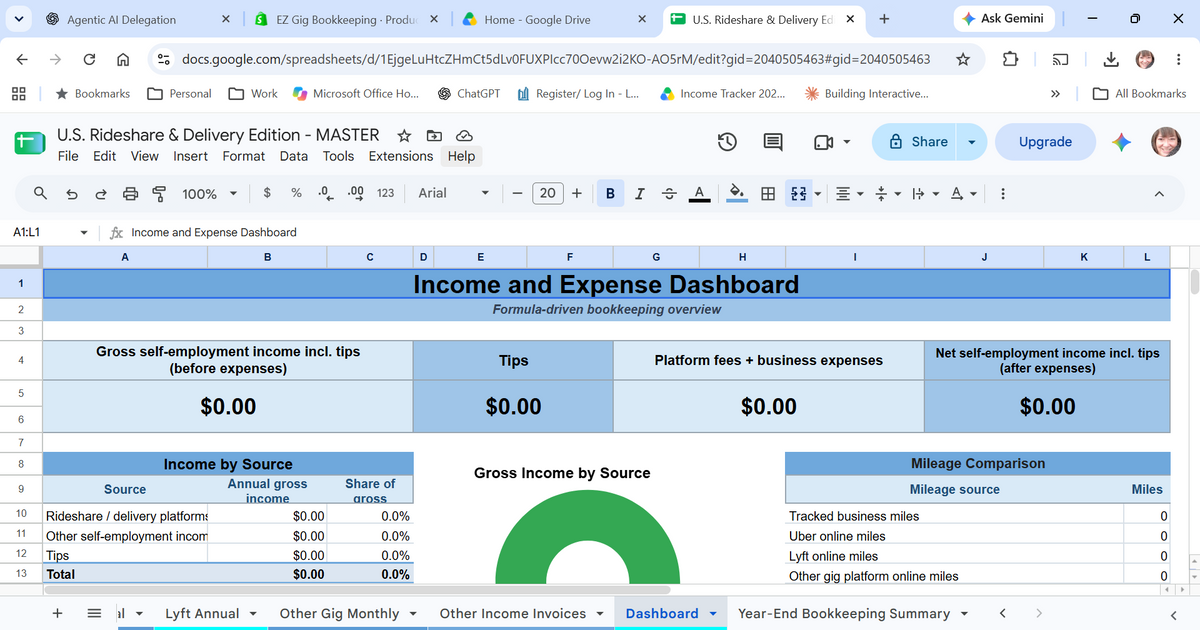Screen dimensions: 1200x630
Task: Toggle bold formatting
Action: [610, 194]
